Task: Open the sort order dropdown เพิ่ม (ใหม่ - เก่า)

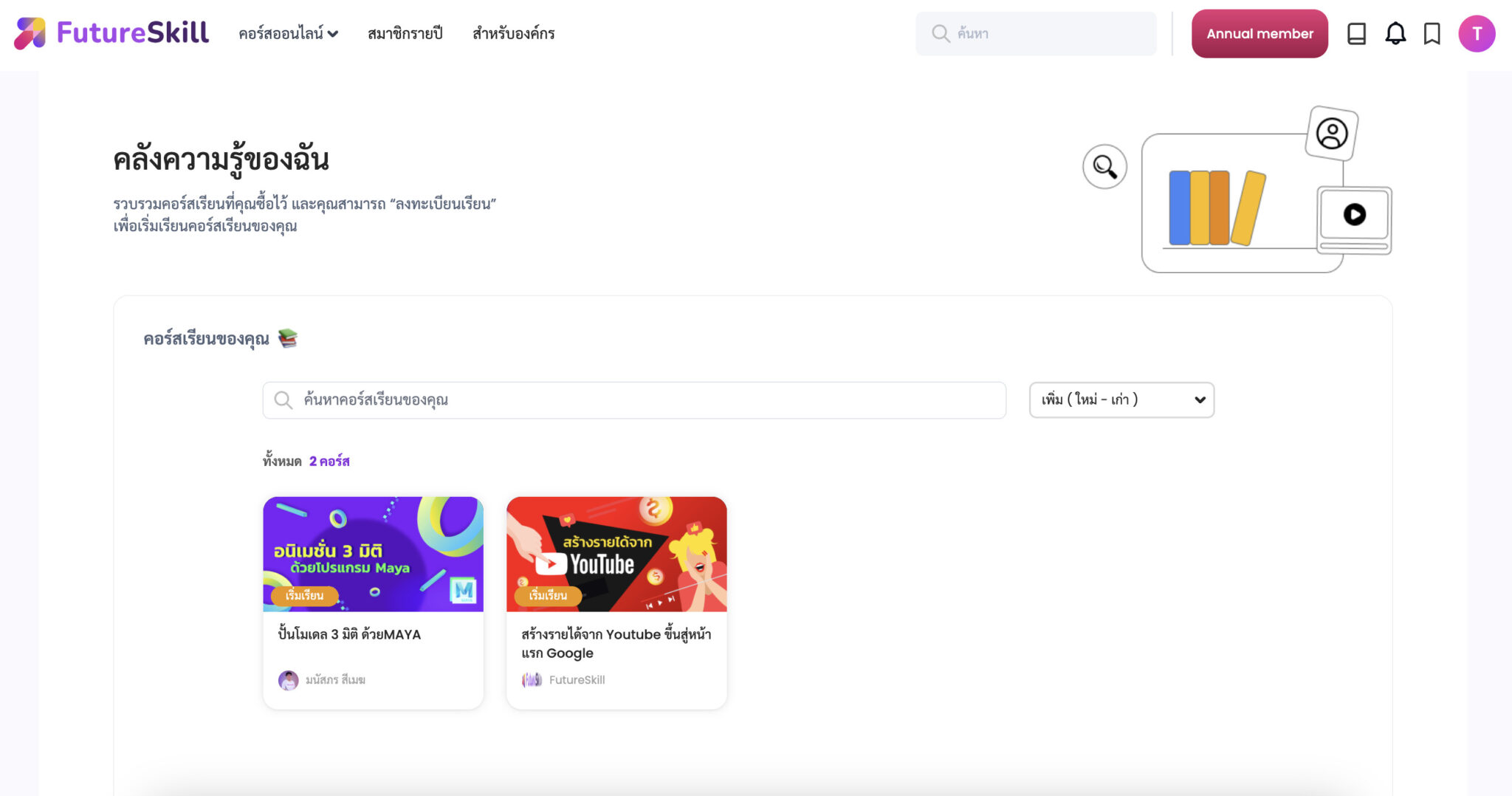Action: tap(1121, 399)
